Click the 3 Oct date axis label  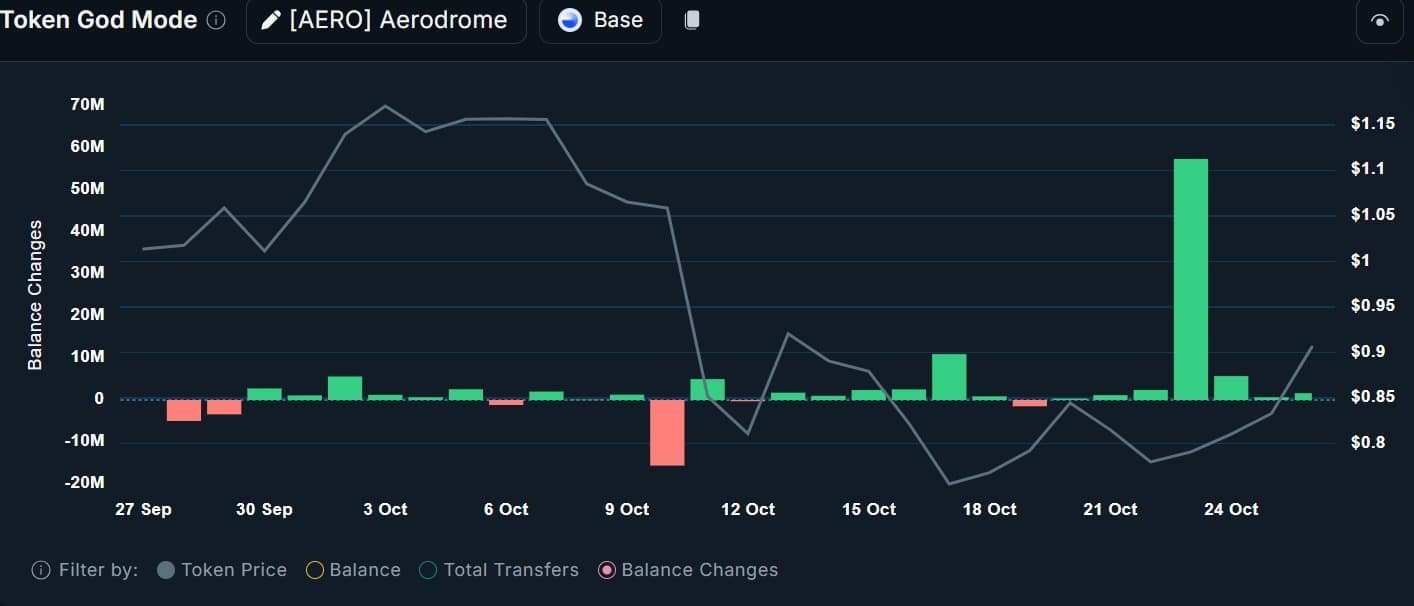point(385,509)
